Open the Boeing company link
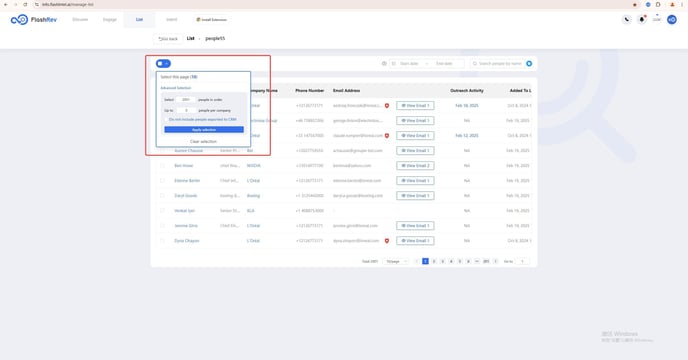The image size is (688, 360). [x=253, y=195]
